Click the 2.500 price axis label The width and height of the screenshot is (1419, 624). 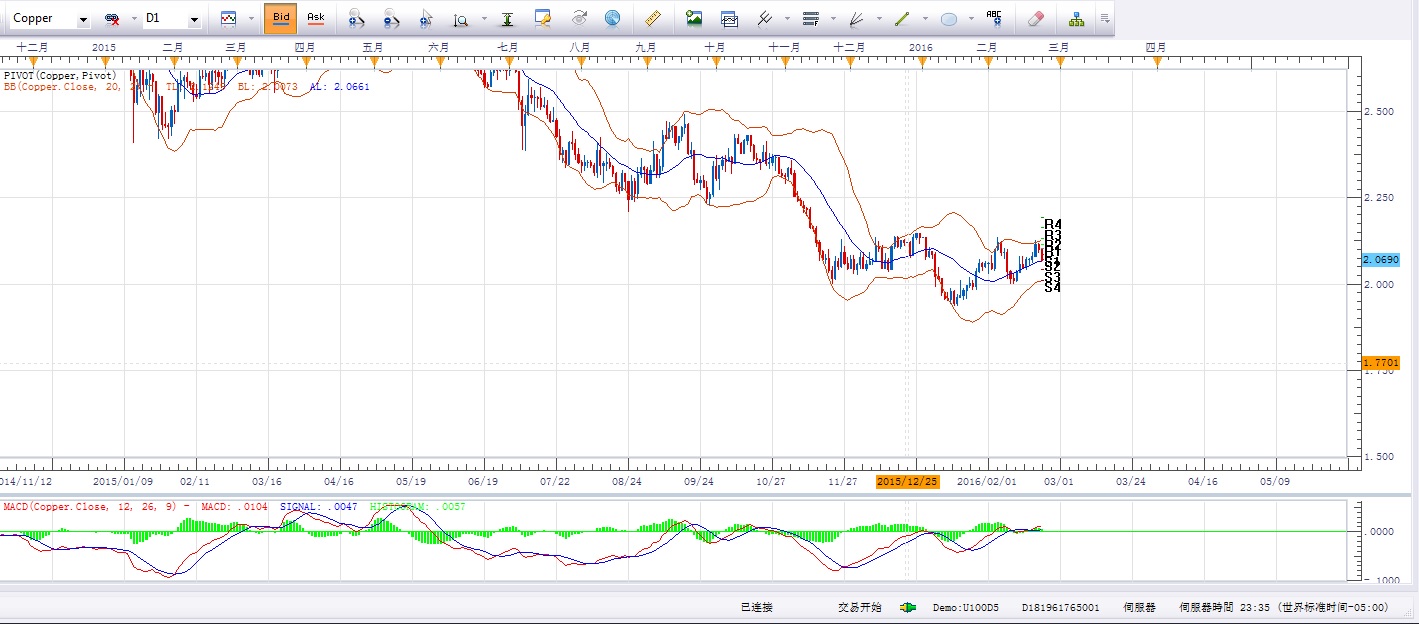tap(1381, 112)
